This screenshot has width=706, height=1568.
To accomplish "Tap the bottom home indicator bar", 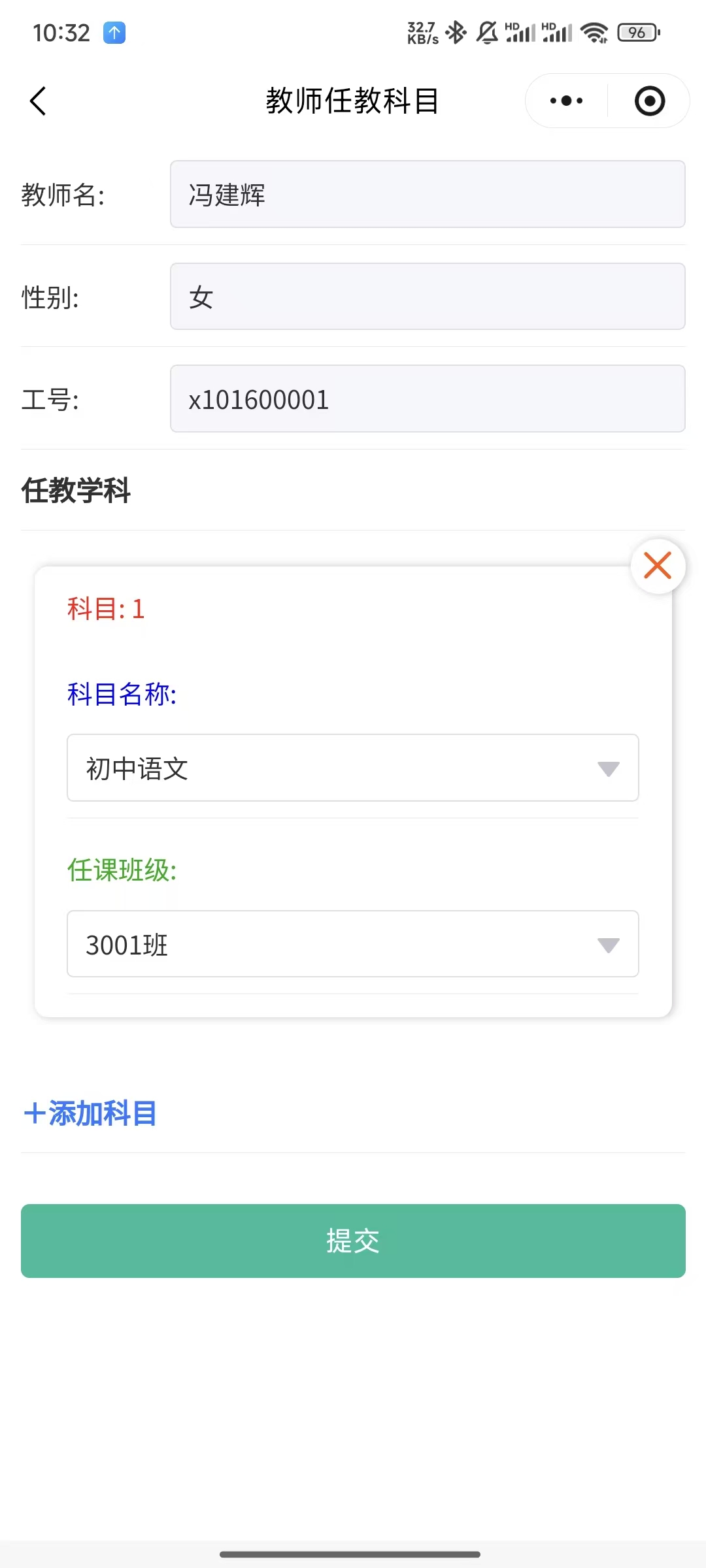I will point(350,1554).
